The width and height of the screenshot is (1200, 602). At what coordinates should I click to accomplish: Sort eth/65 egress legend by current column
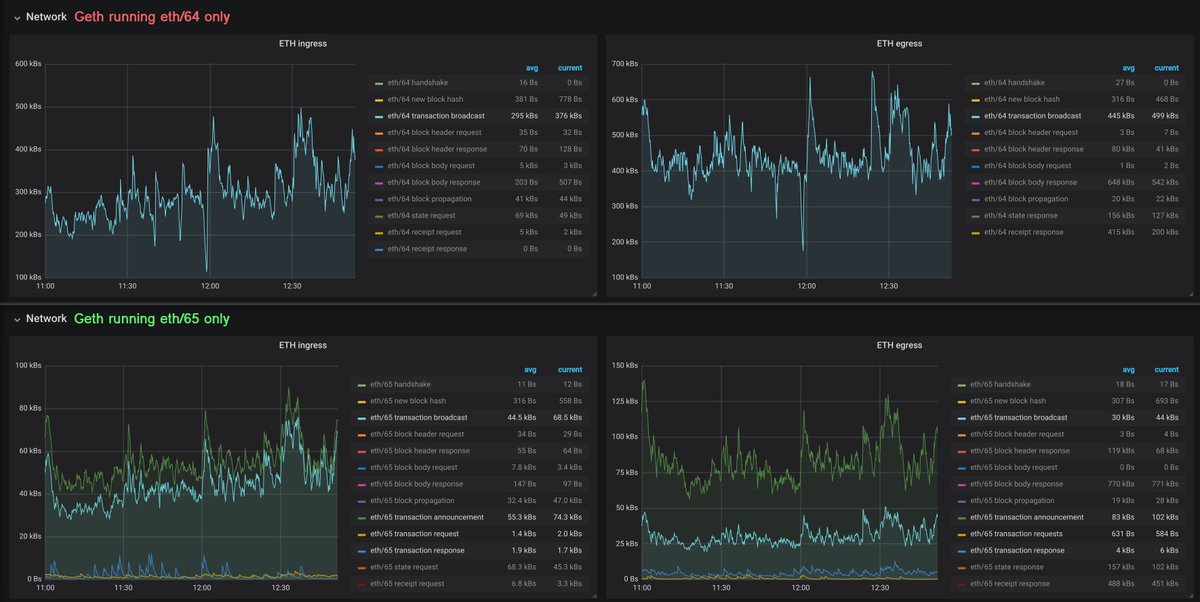(1166, 370)
